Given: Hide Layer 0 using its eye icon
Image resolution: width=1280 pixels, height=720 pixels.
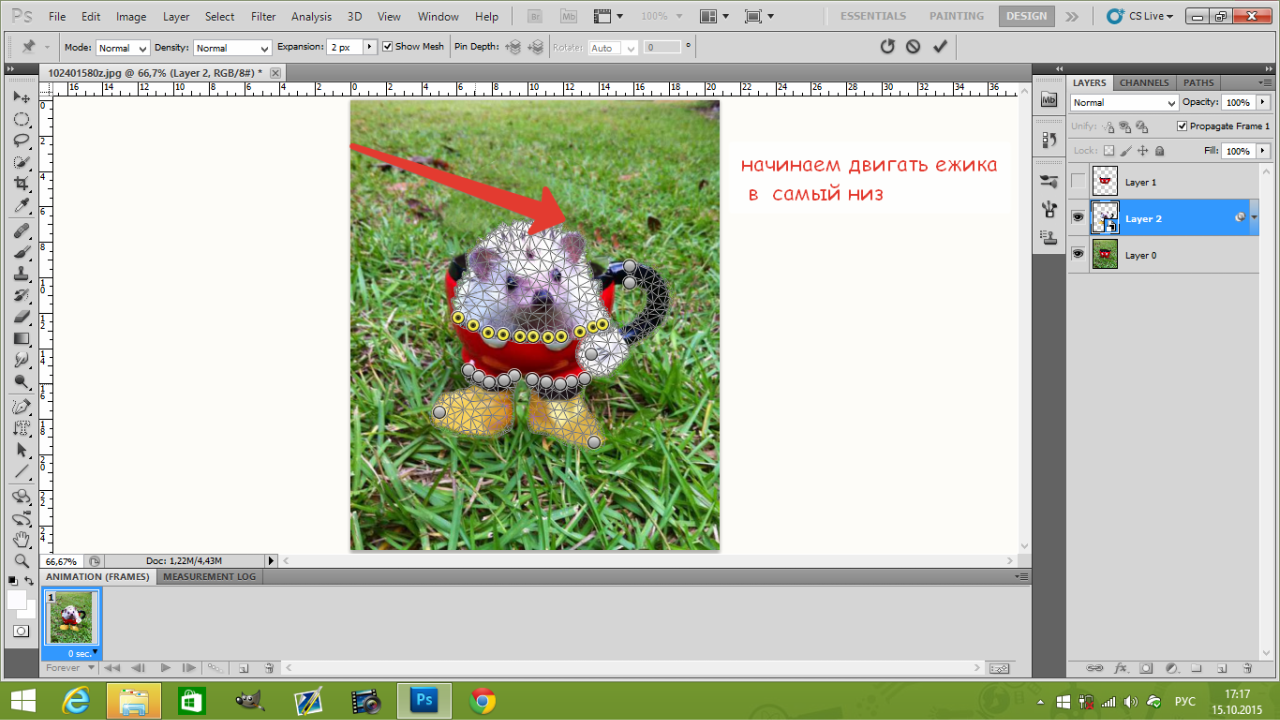Looking at the screenshot, I should coord(1078,255).
